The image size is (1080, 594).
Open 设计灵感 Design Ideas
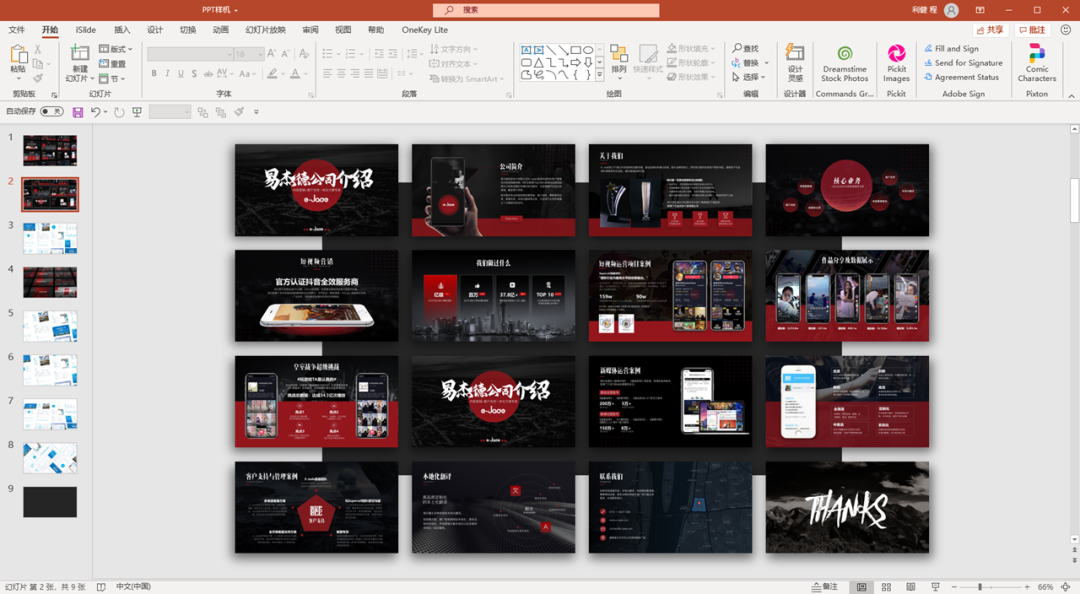pyautogui.click(x=795, y=63)
